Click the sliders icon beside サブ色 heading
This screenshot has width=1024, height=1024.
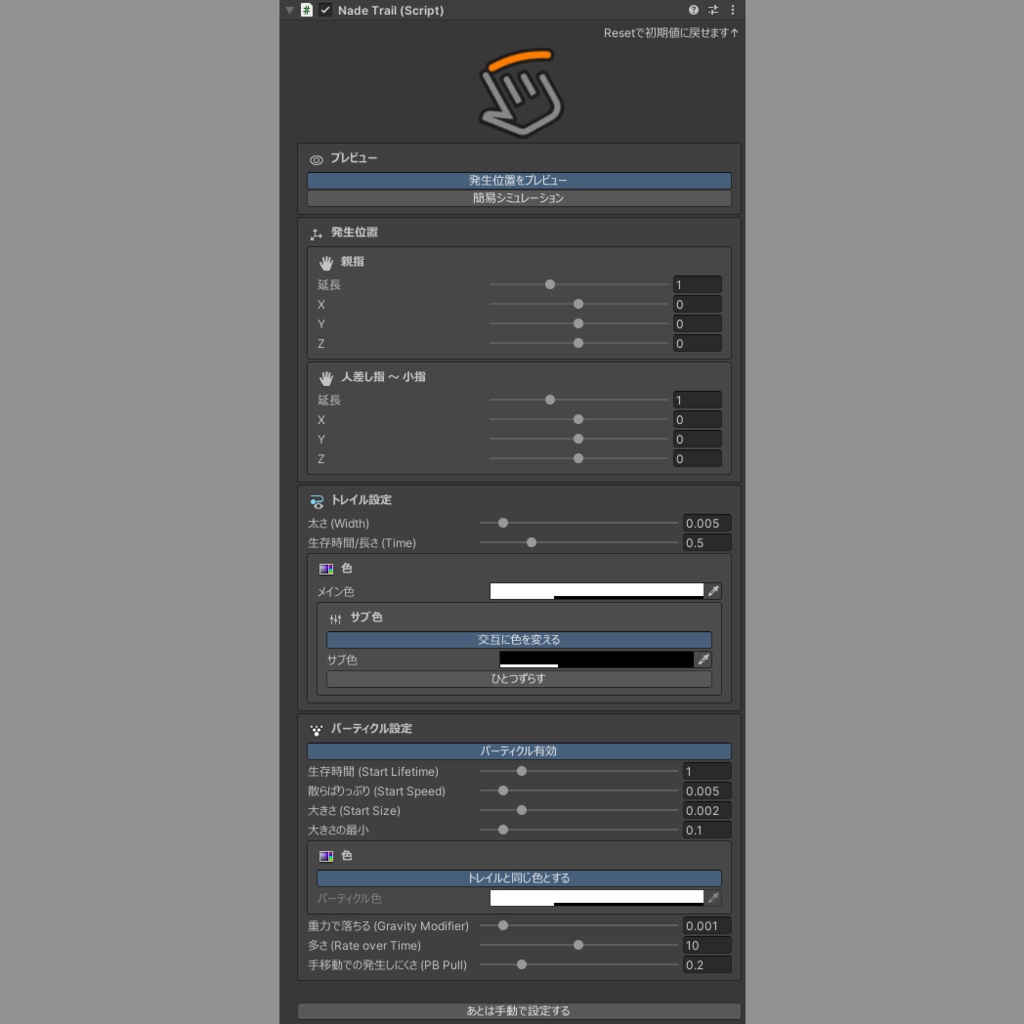(336, 618)
